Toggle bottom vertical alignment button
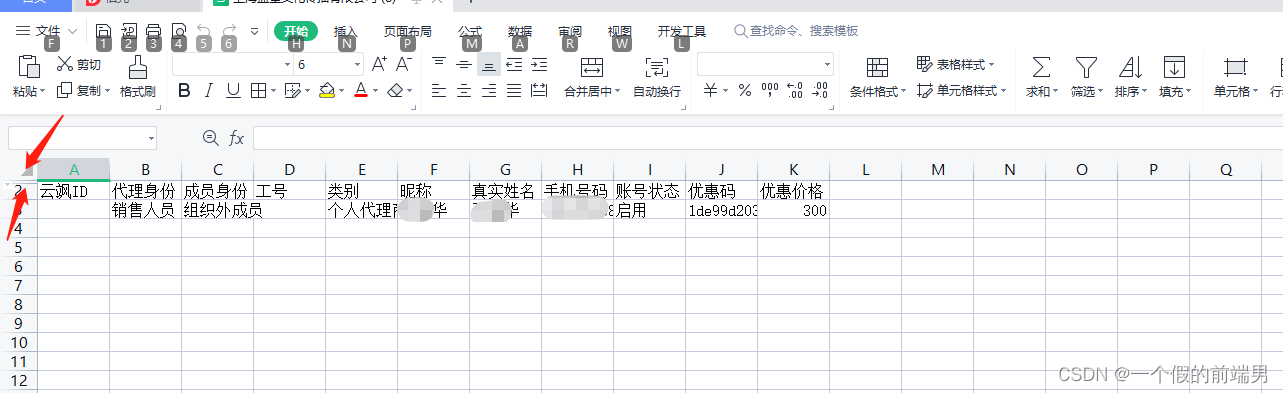The height and width of the screenshot is (393, 1283). [489, 64]
